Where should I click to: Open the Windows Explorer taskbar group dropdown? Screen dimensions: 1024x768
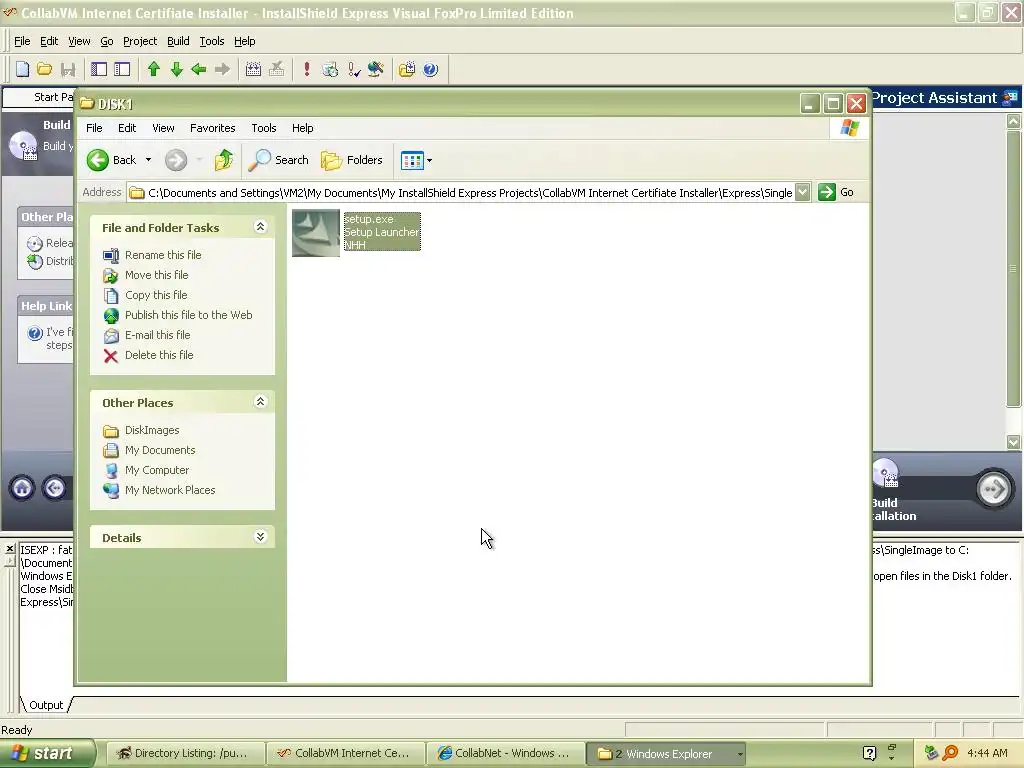point(739,754)
